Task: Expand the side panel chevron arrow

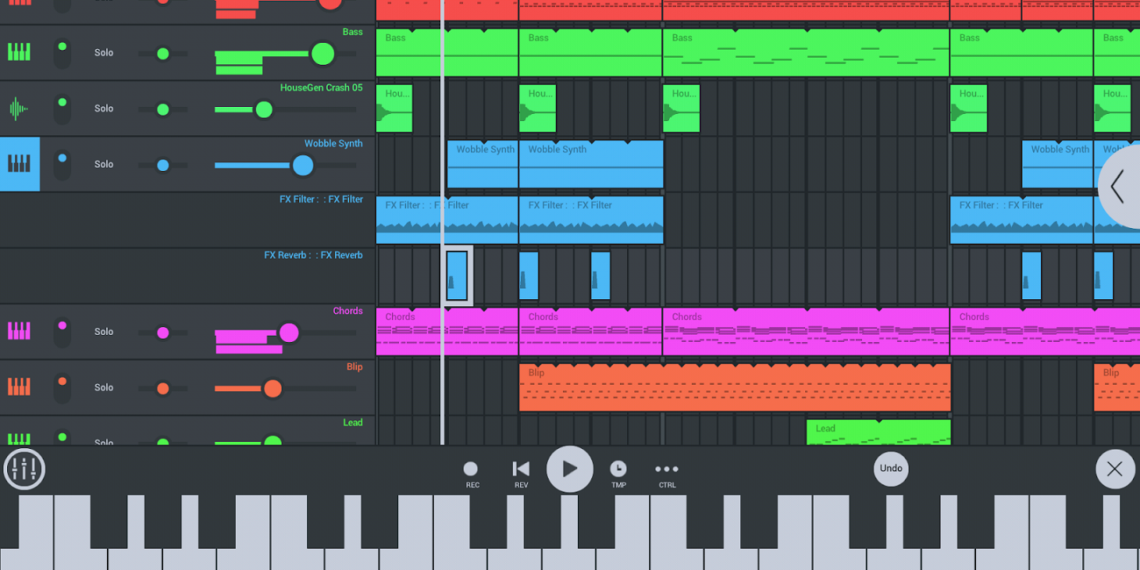Action: coord(1119,186)
